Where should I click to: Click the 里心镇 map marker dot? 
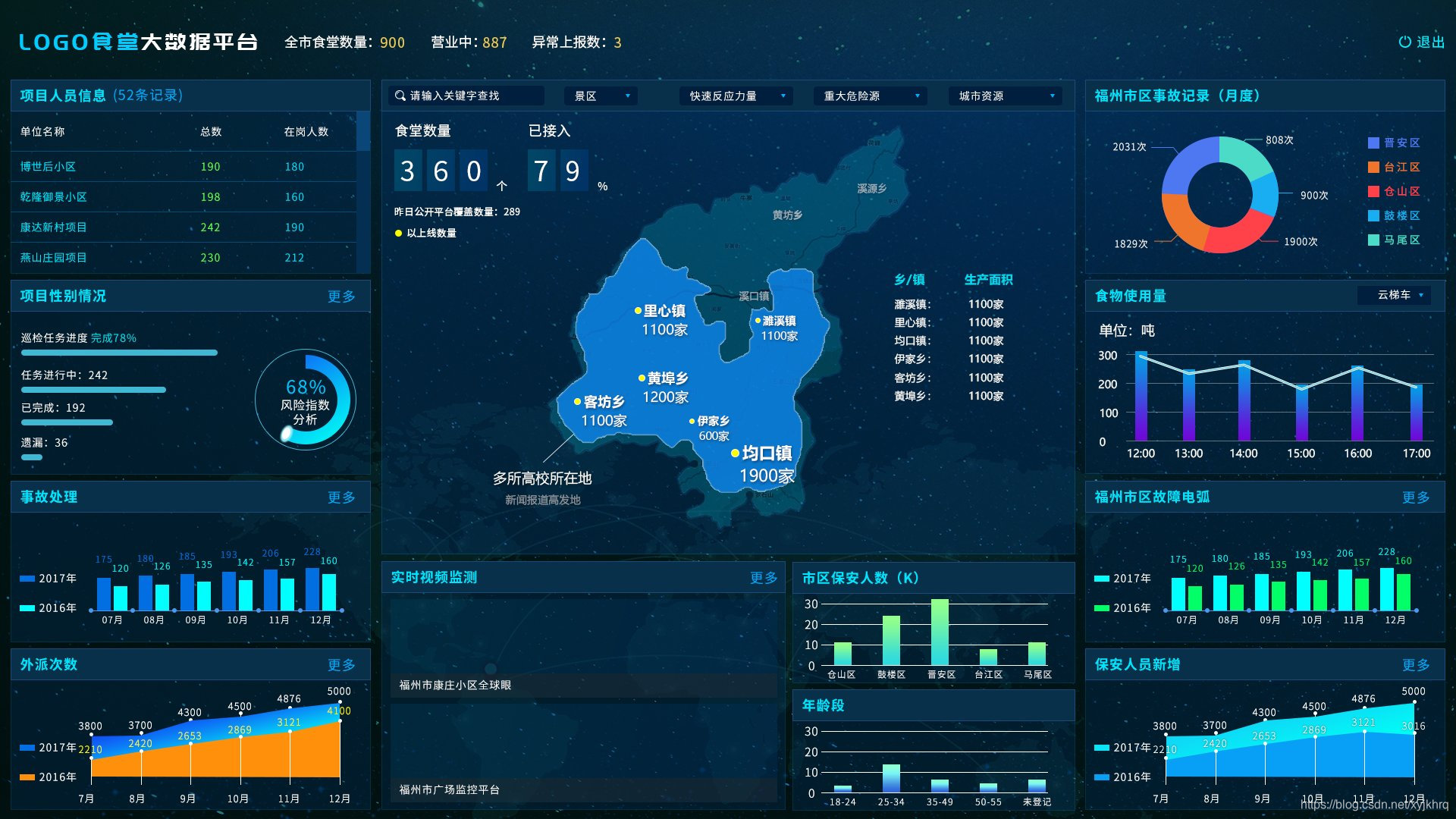tap(638, 311)
